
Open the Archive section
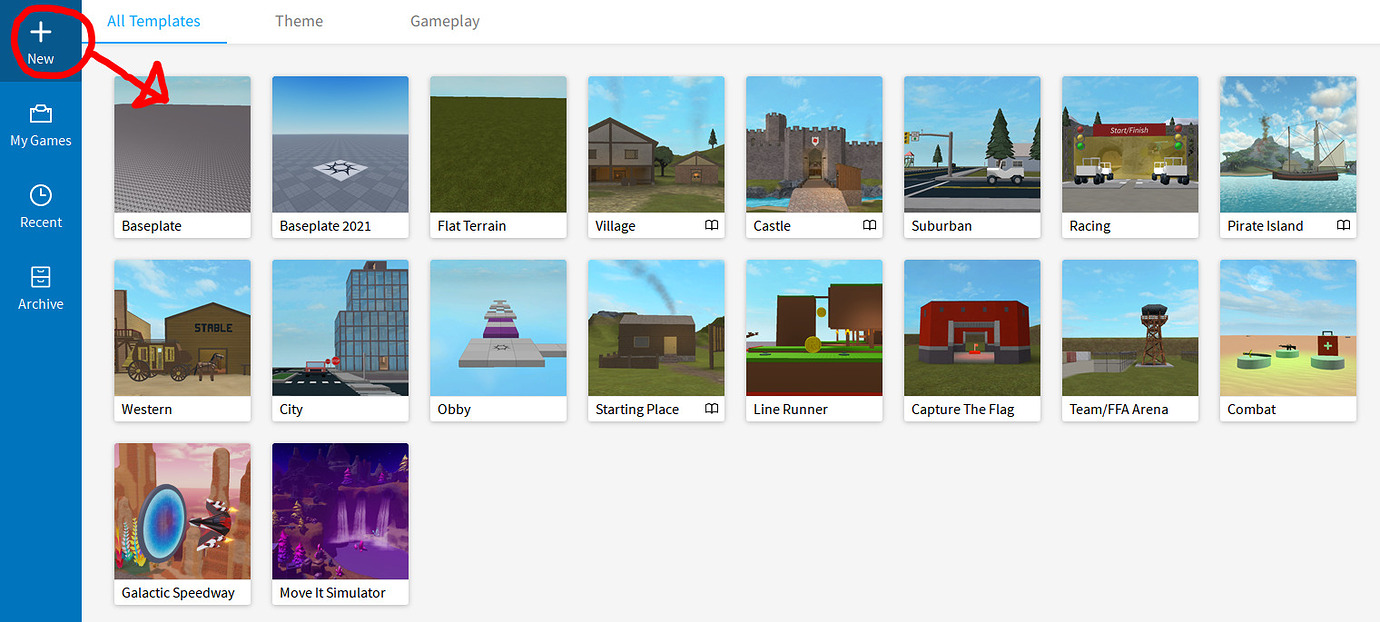pos(41,288)
